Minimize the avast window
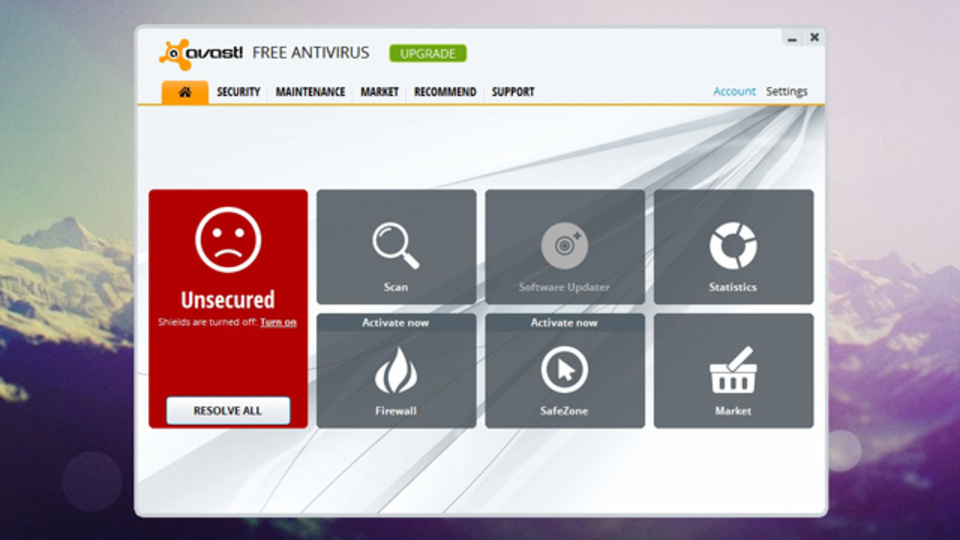 pos(792,38)
